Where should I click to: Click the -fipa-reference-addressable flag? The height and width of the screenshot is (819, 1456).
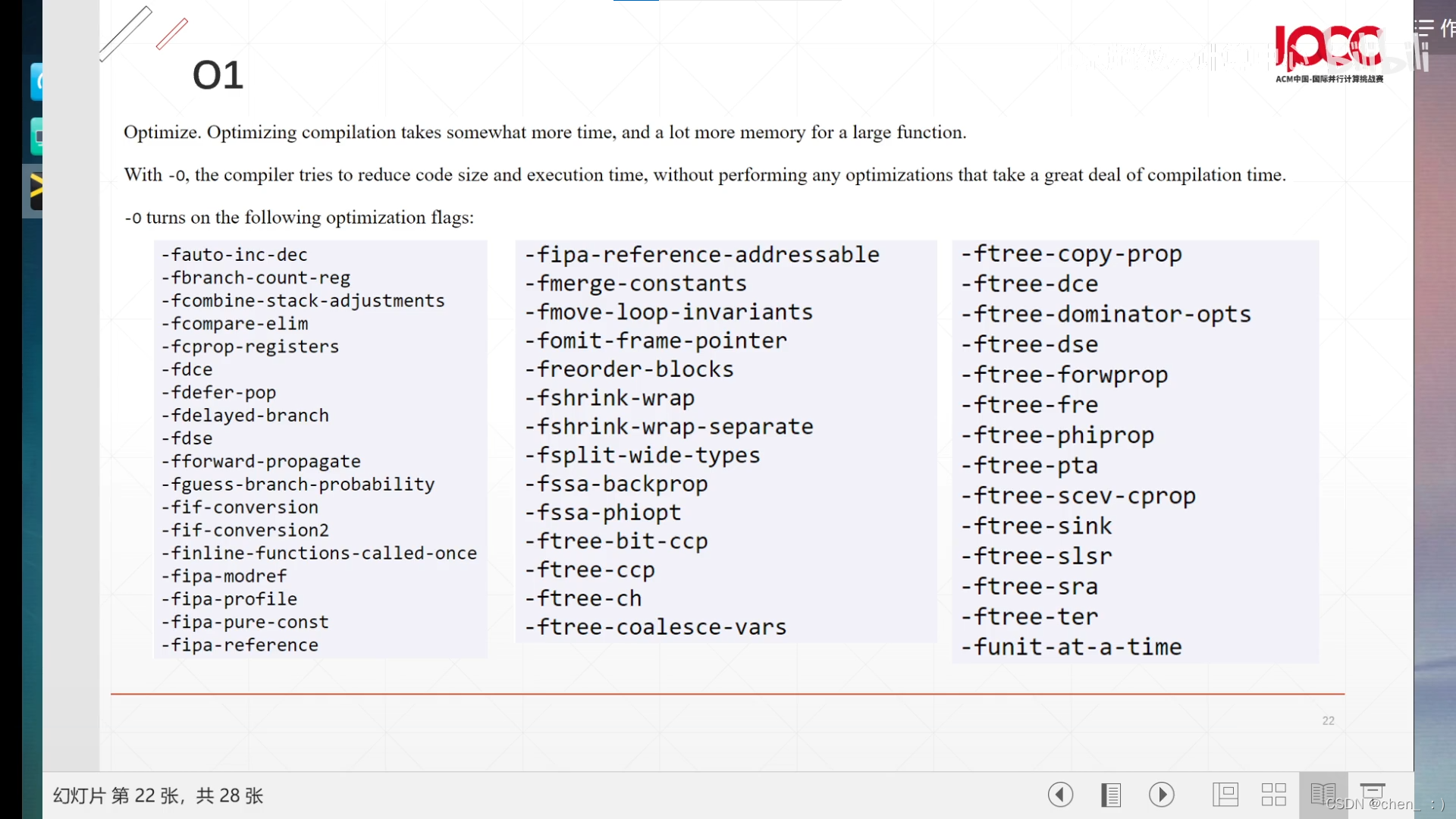point(701,255)
